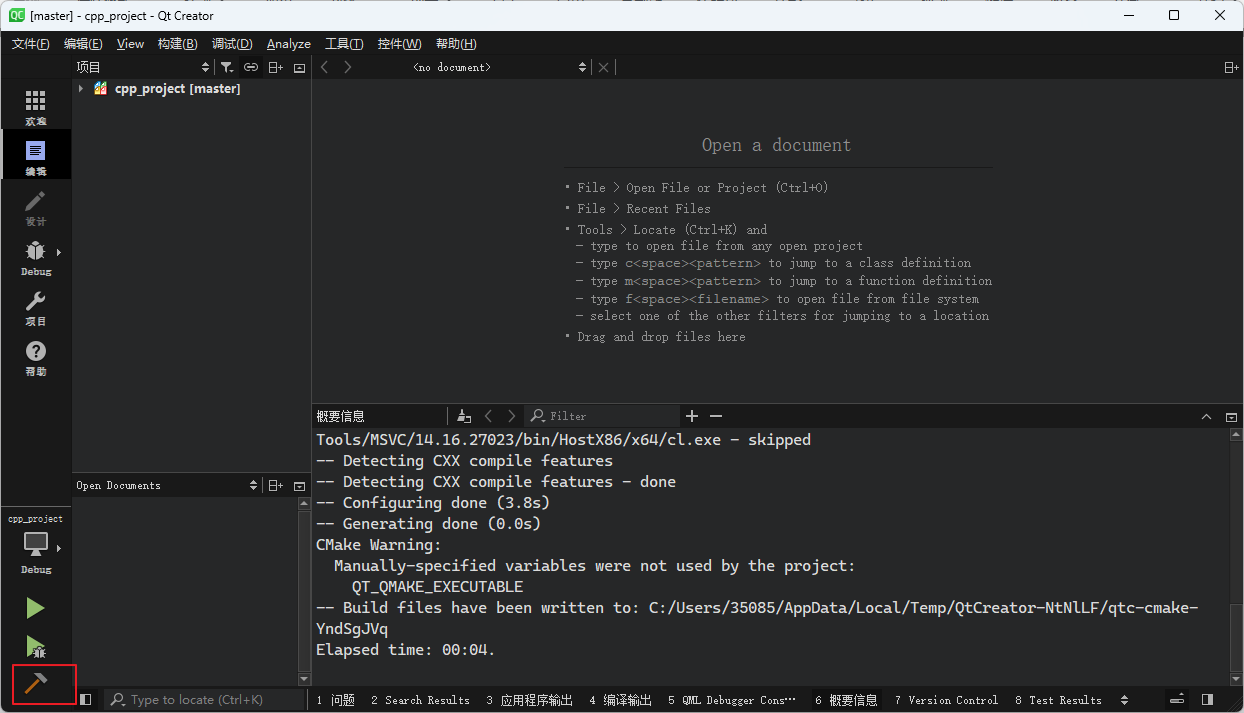Zoom in output text with the plus control
Screen dimensions: 1244x713
coord(691,415)
